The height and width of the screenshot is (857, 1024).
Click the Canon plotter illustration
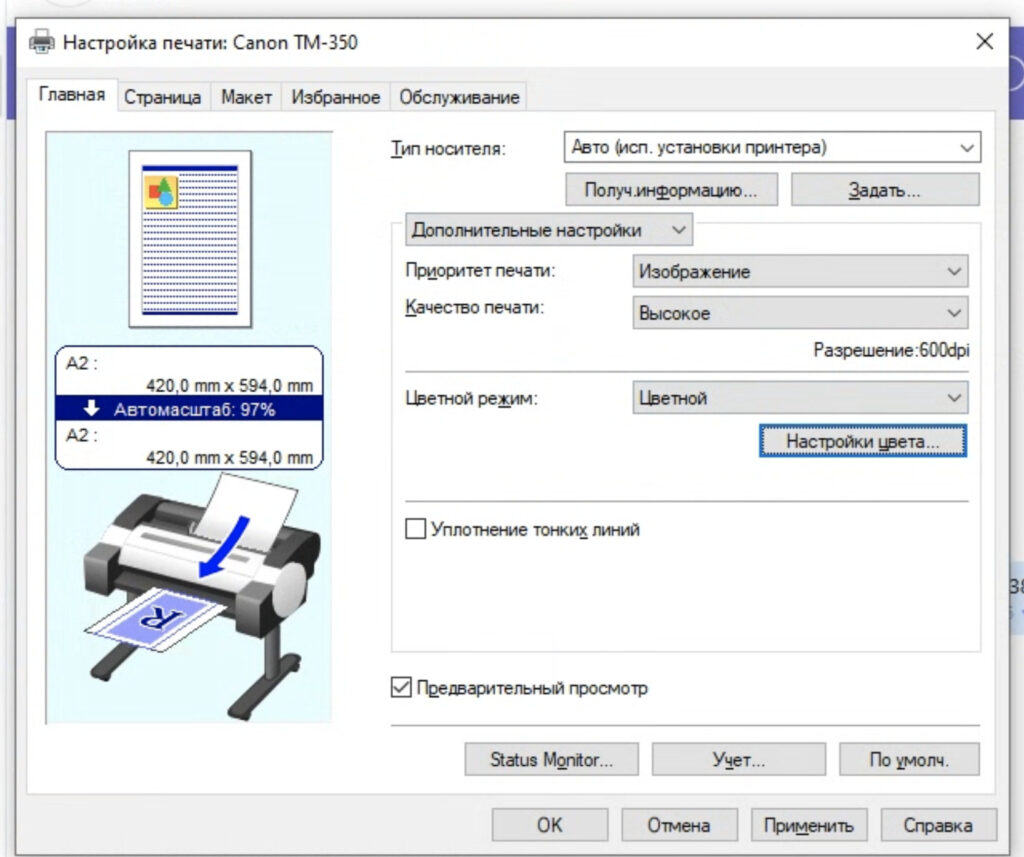(202, 598)
